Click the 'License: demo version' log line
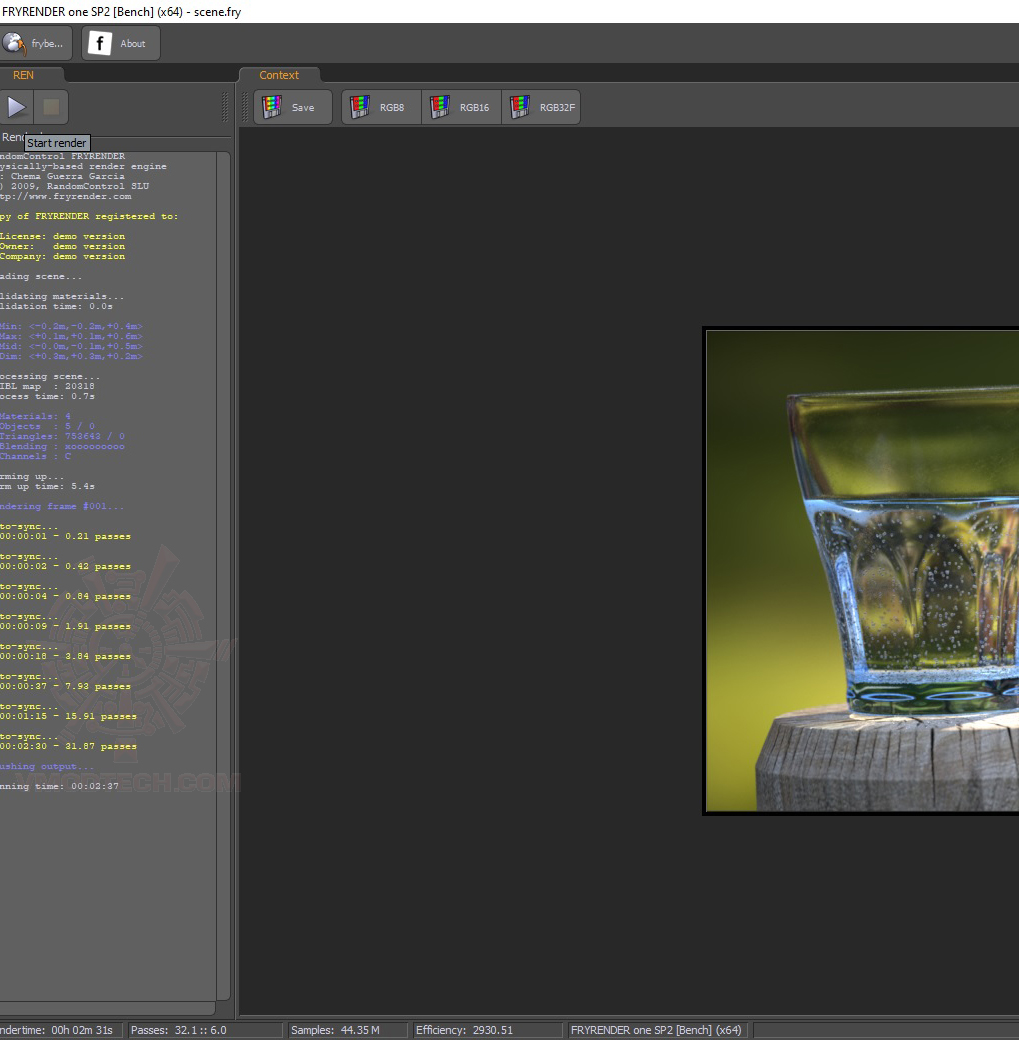Screen dimensions: 1019x1040 click(x=62, y=236)
